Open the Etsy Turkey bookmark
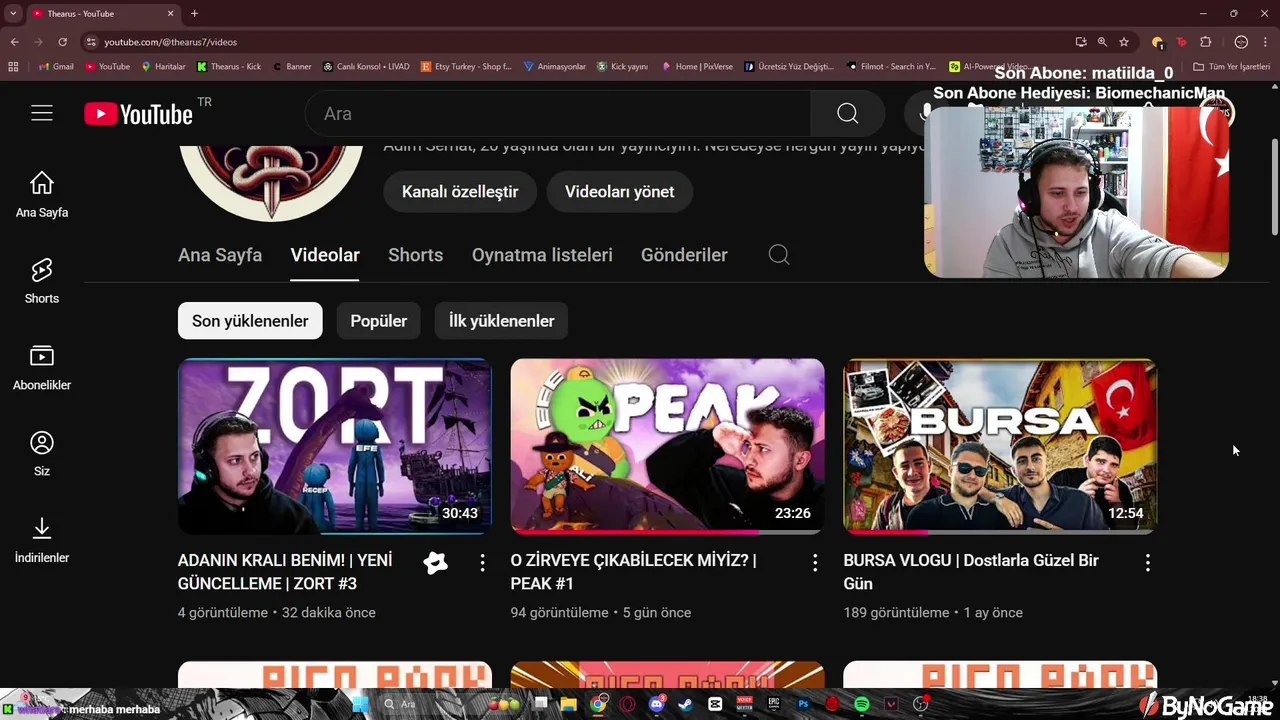The width and height of the screenshot is (1280, 720). [467, 67]
